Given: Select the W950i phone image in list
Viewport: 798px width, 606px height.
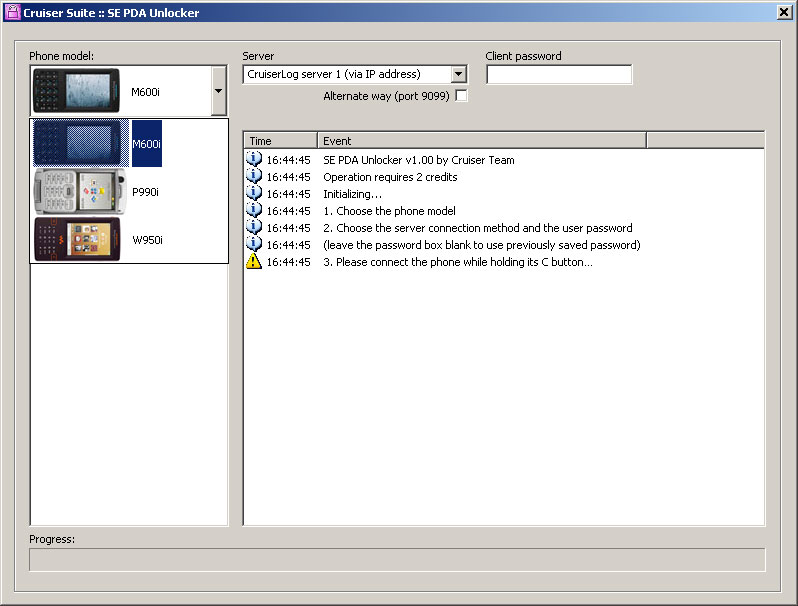Looking at the screenshot, I should pos(77,239).
